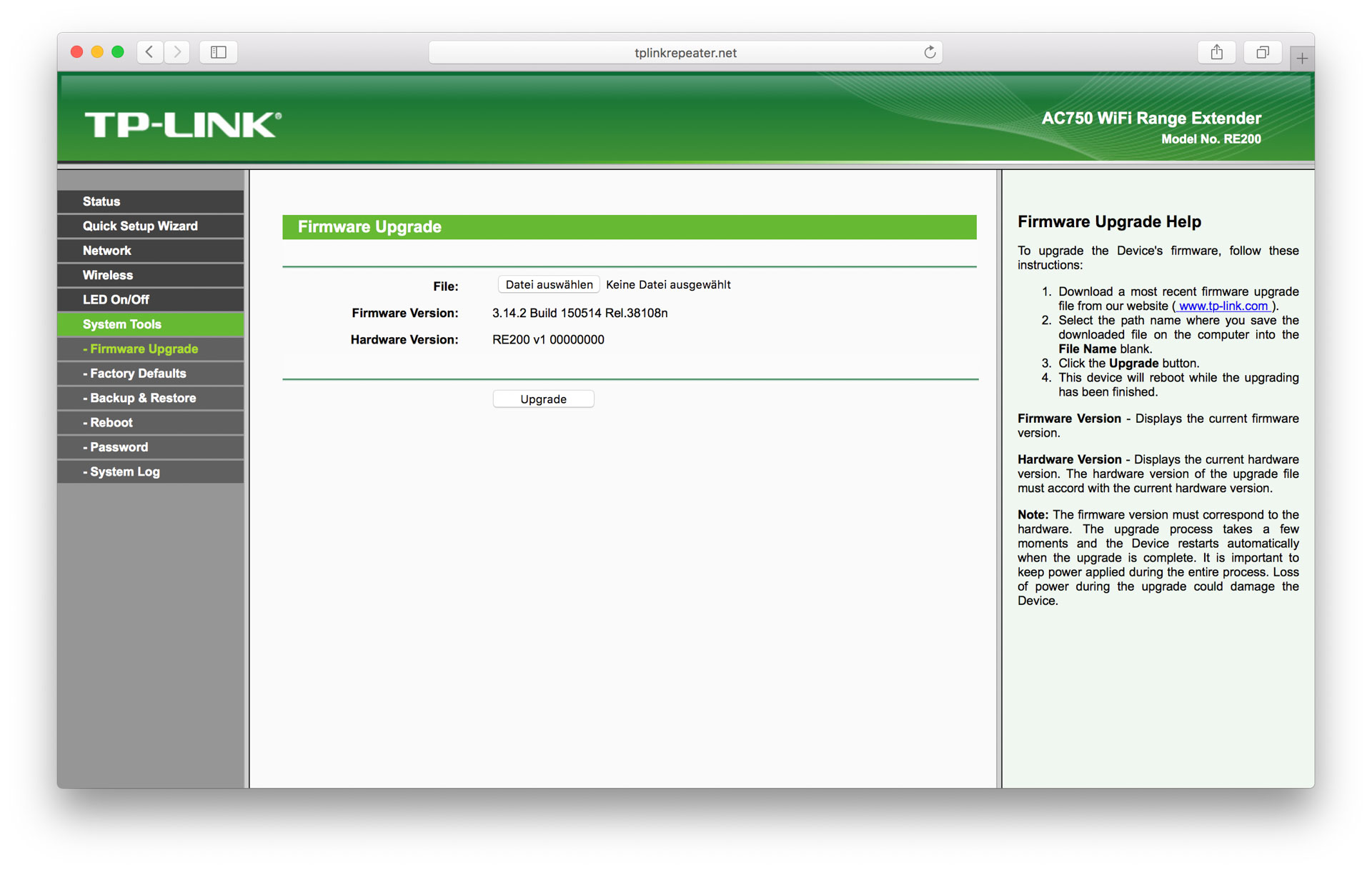Close the Safari window with red button
This screenshot has height=870, width=1372.
pos(77,52)
